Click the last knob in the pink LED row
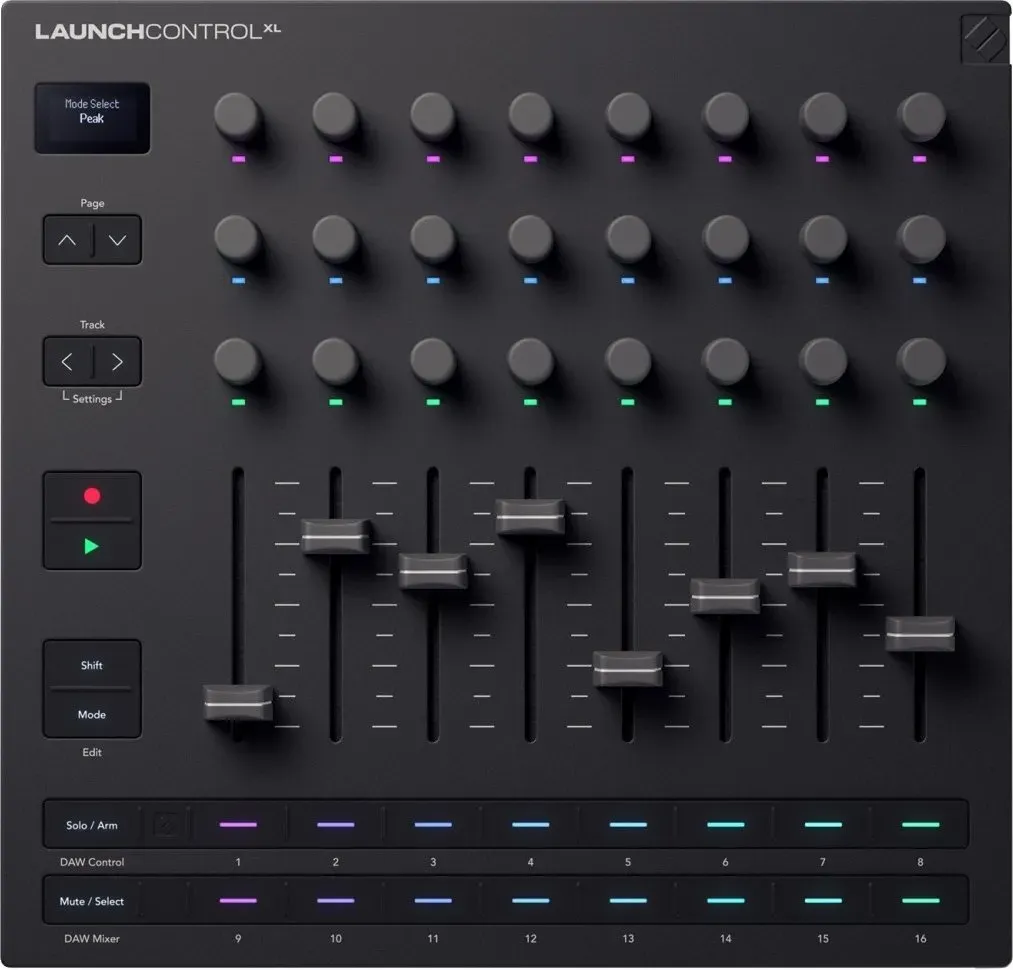Screen dimensions: 1013x970 (921, 116)
